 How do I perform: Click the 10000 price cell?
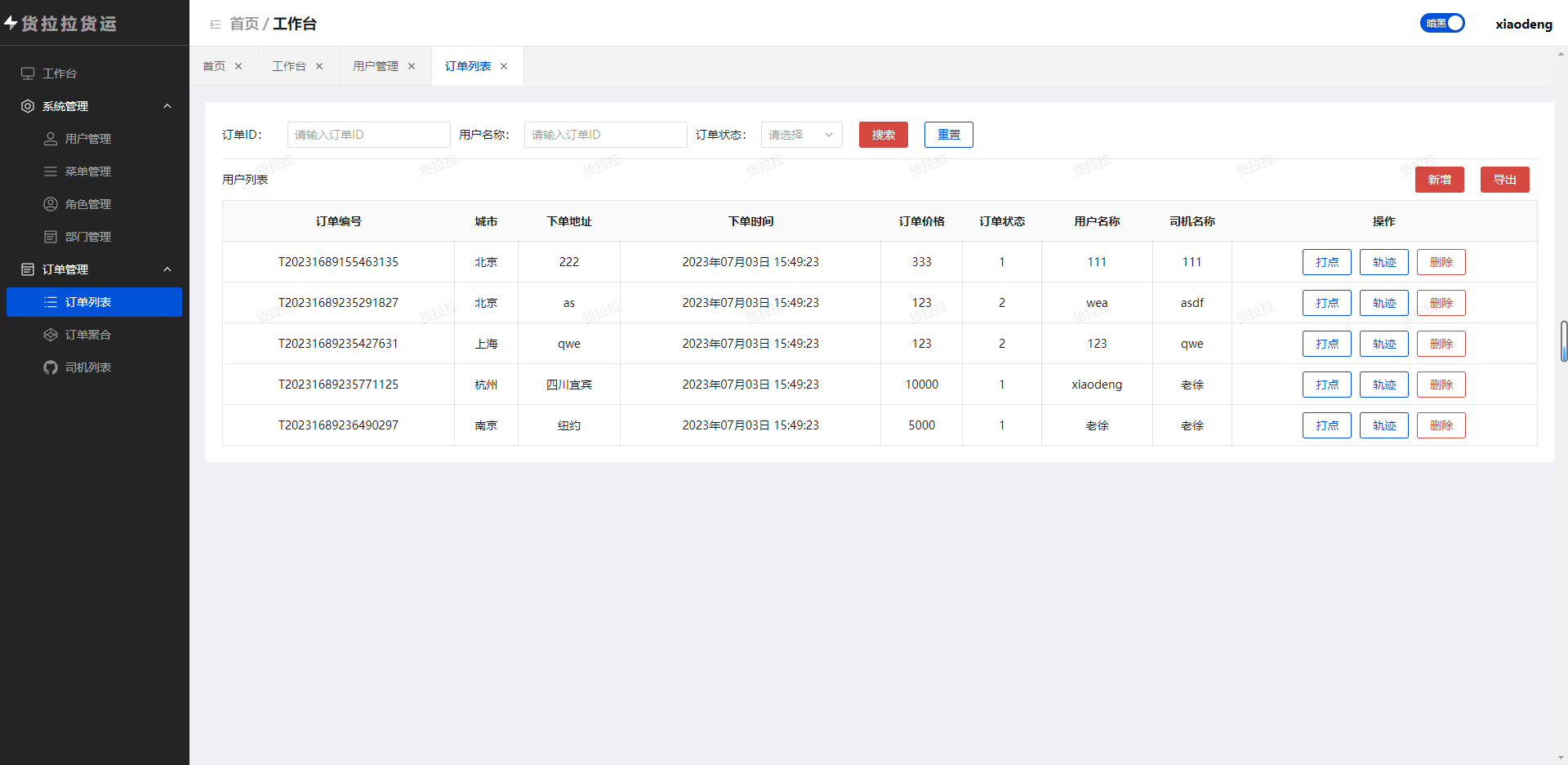[x=922, y=385]
